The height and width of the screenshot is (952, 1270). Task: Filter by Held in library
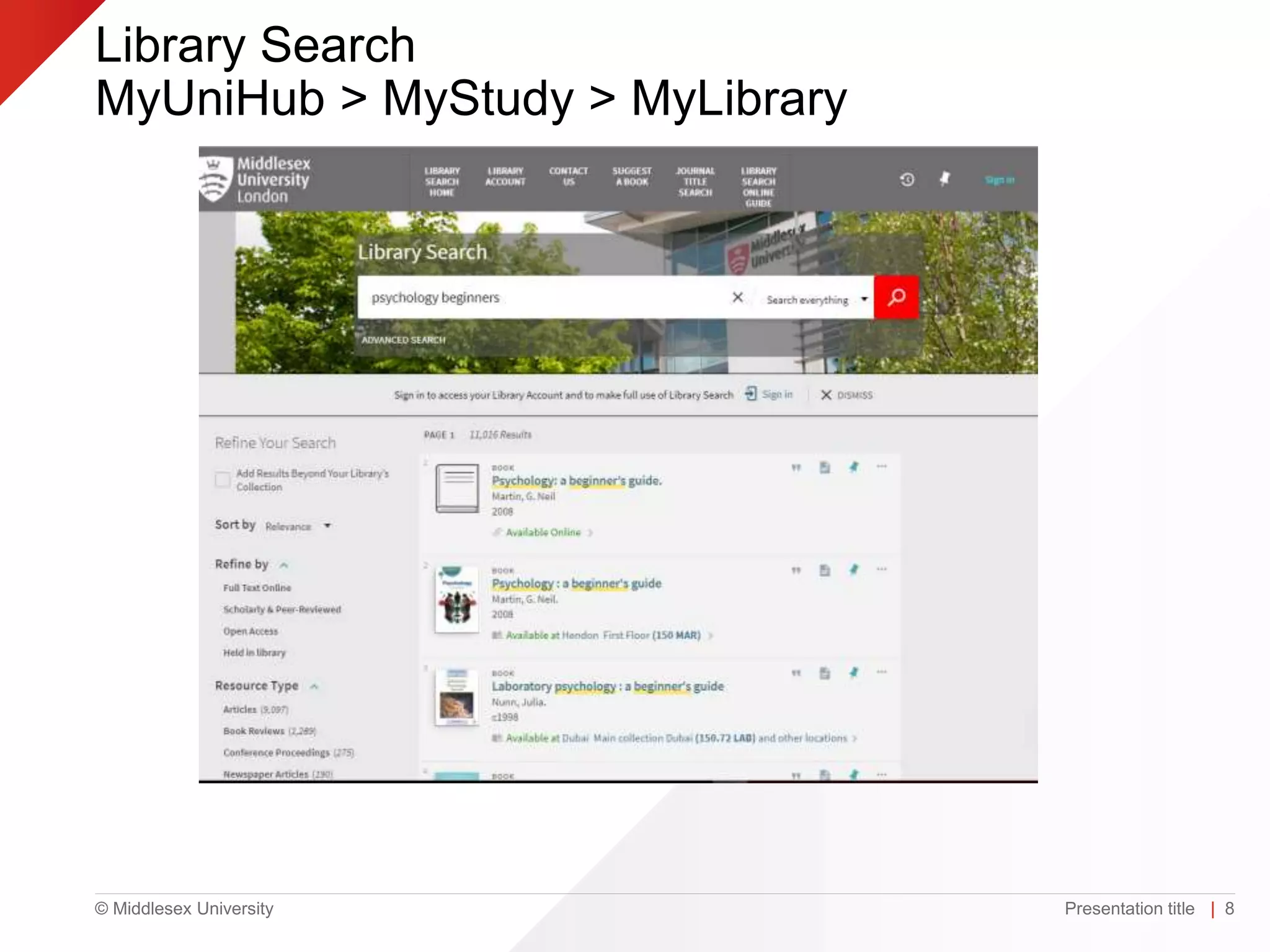click(x=254, y=653)
